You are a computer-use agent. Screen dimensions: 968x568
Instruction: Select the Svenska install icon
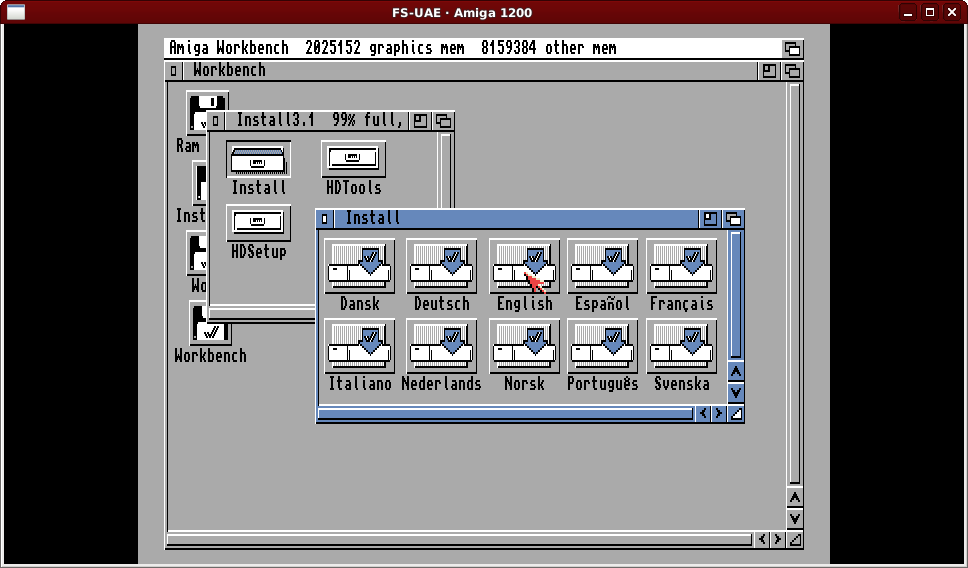pyautogui.click(x=682, y=346)
